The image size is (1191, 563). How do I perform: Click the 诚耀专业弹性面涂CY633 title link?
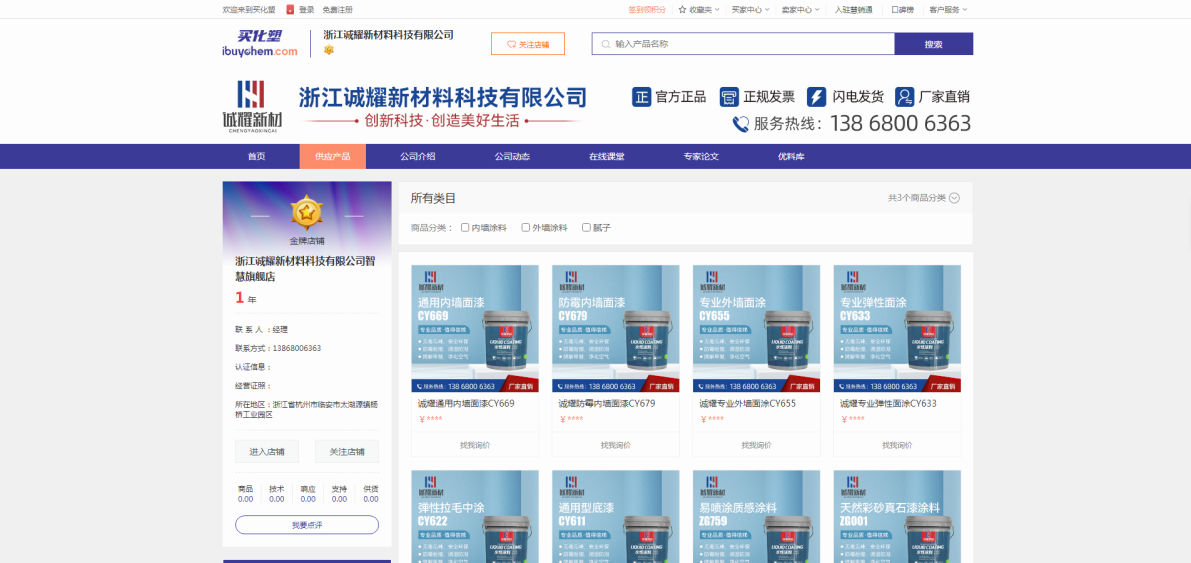coord(888,403)
